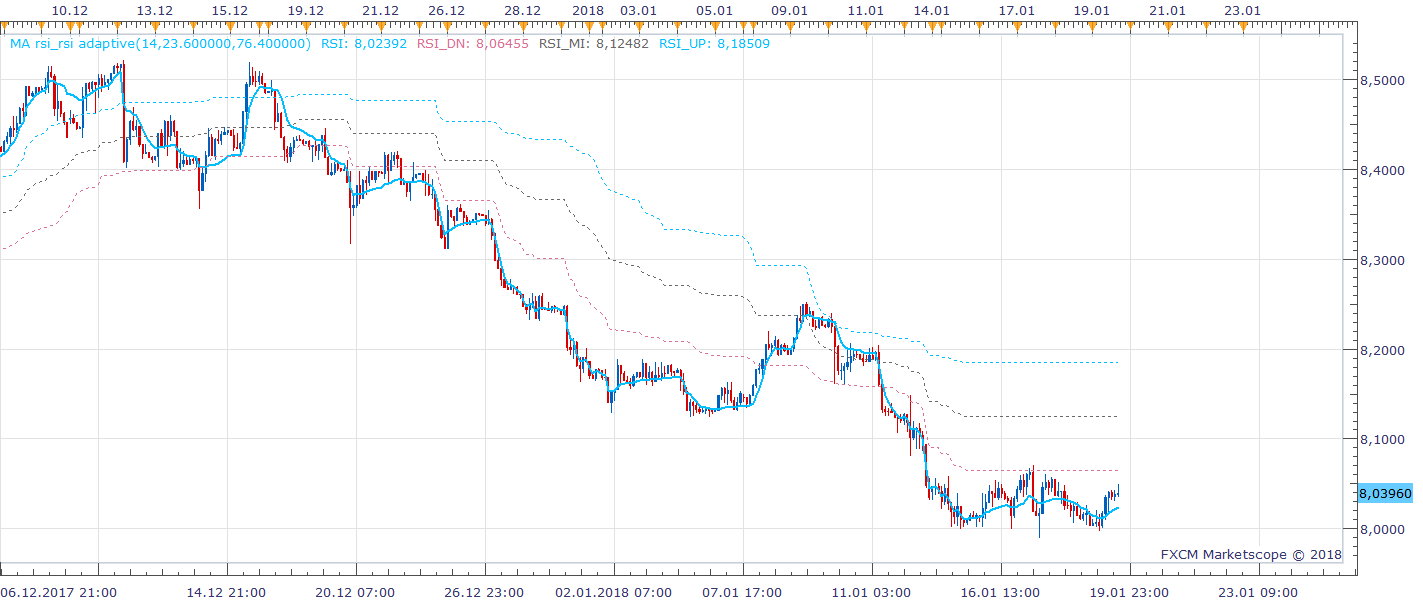This screenshot has height=605, width=1423.
Task: Click the 19.12 date label on top axis
Action: tap(305, 9)
